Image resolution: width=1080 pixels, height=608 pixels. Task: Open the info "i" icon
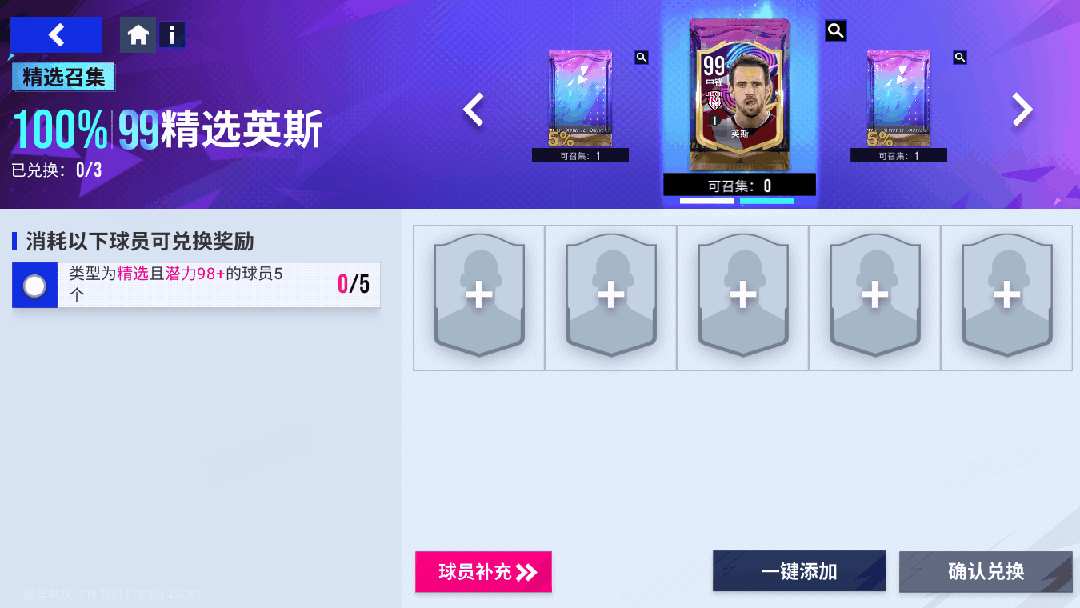point(172,35)
